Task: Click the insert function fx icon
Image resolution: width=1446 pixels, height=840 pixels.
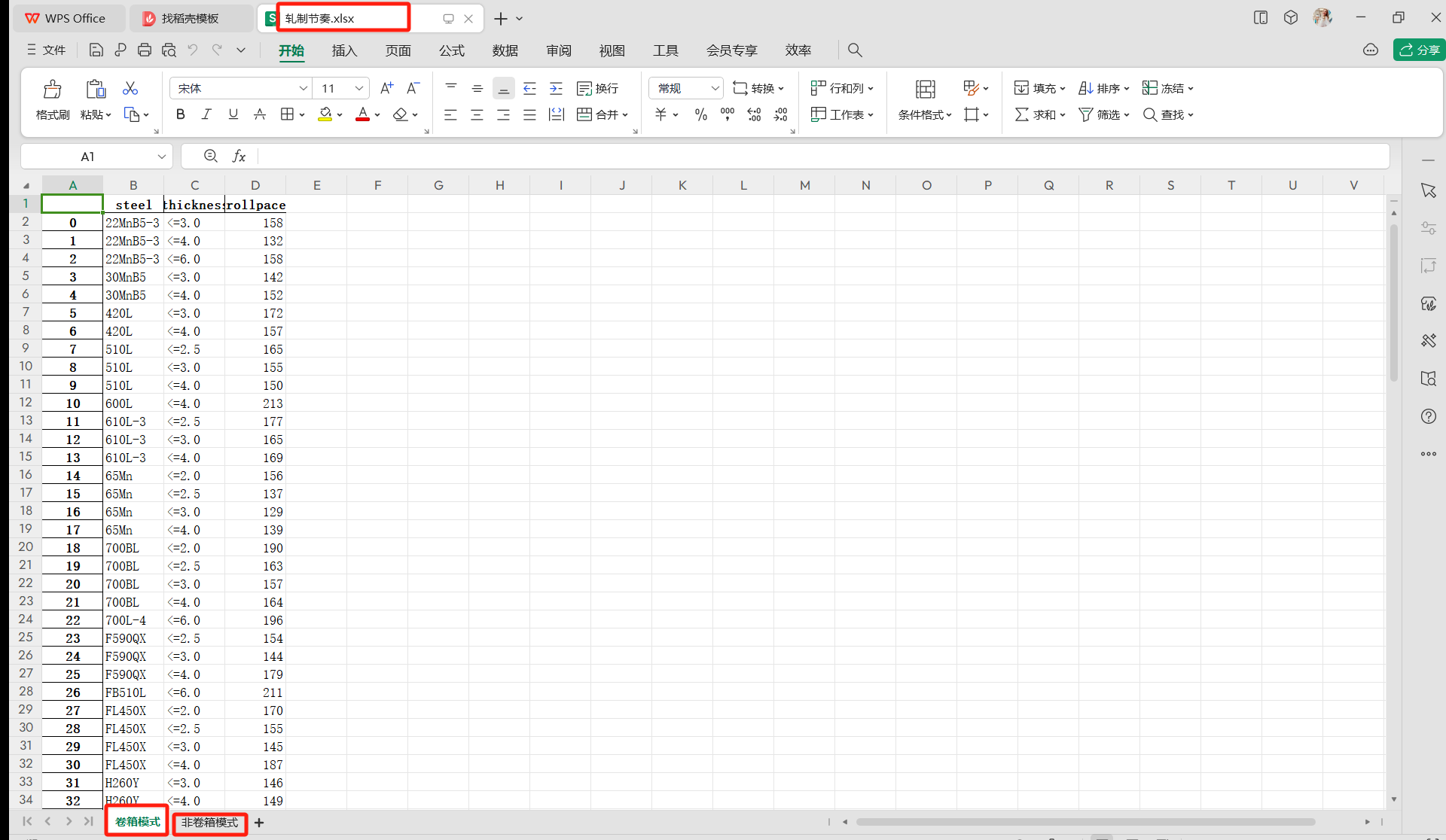Action: [x=239, y=156]
